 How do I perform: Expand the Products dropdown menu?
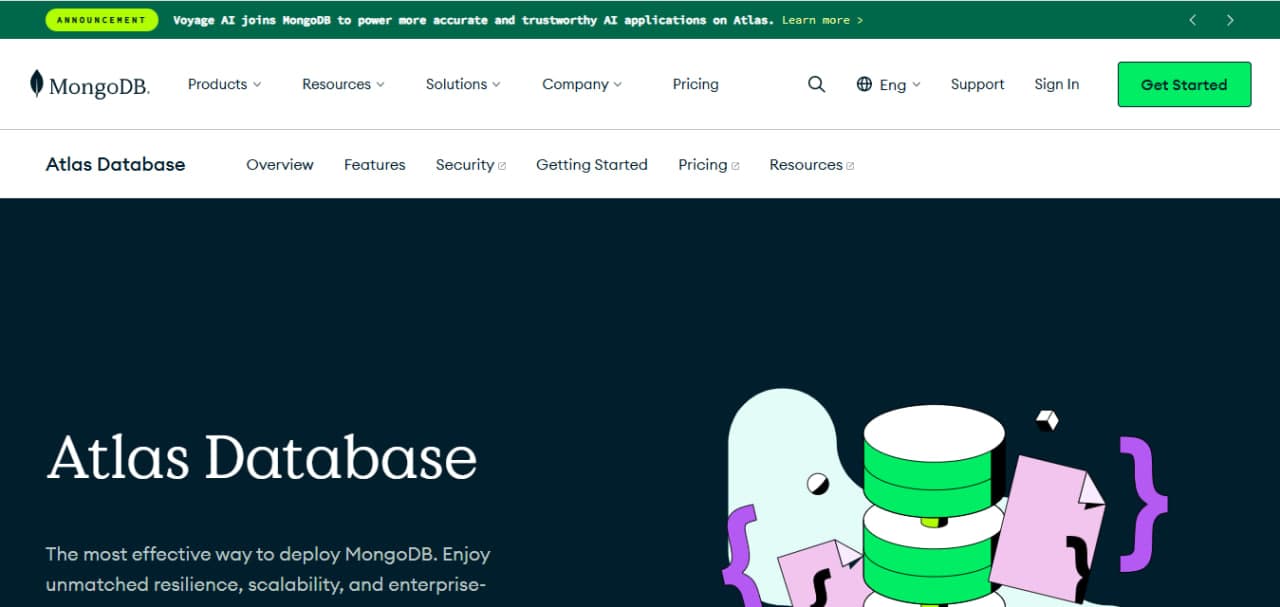click(x=225, y=84)
